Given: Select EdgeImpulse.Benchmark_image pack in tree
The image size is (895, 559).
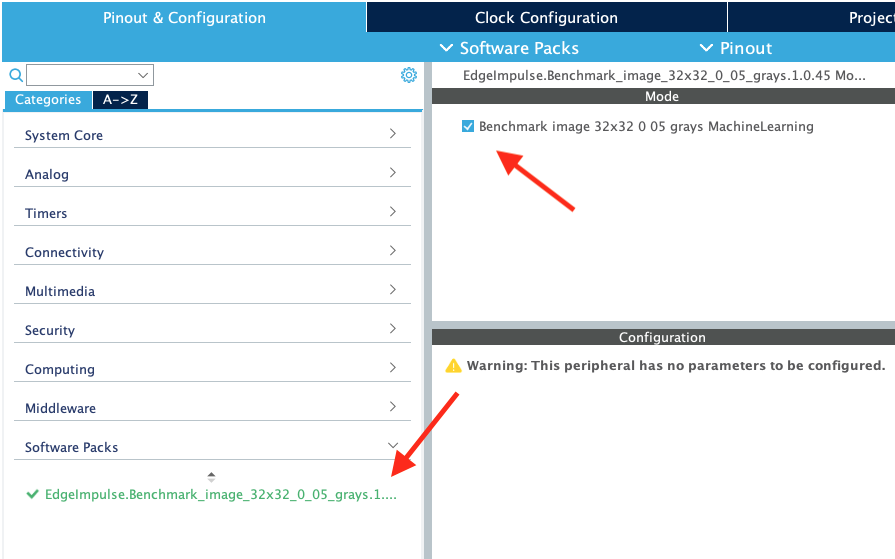Looking at the screenshot, I should tap(220, 494).
